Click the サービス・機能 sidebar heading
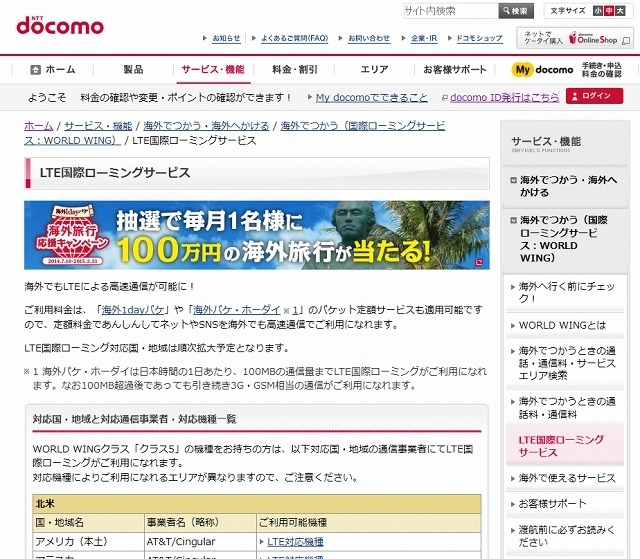This screenshot has height=559, width=640. (546, 142)
